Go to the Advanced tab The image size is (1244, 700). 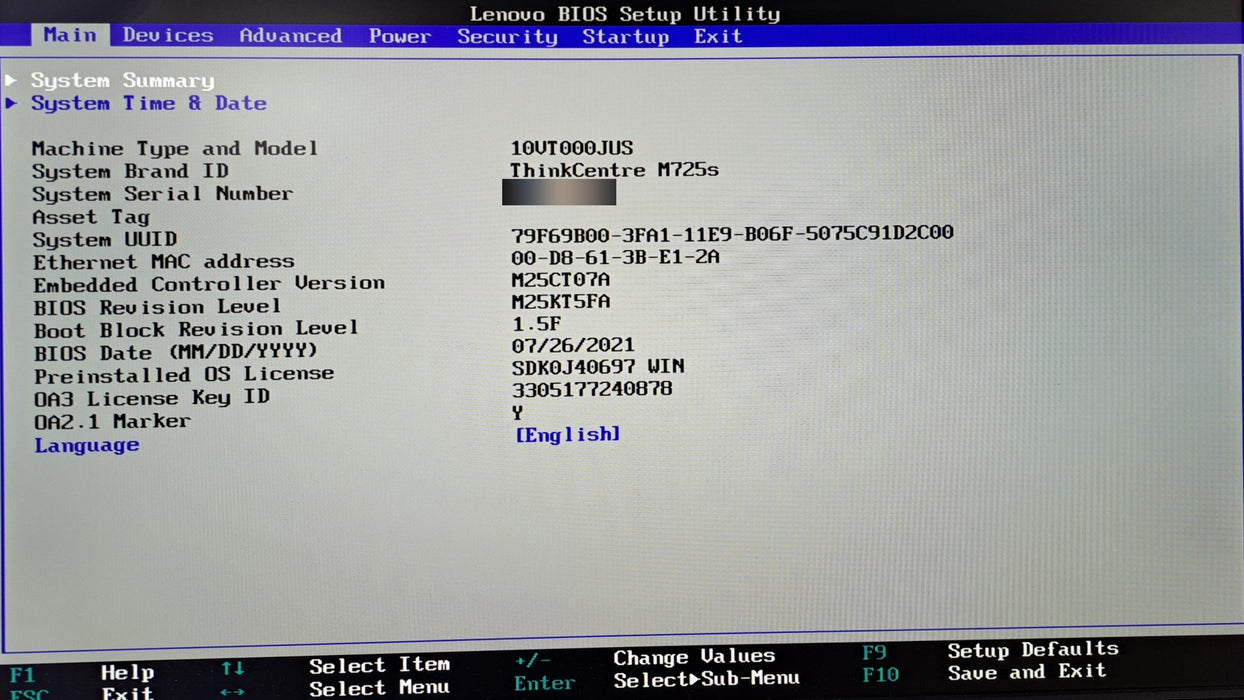tap(290, 35)
